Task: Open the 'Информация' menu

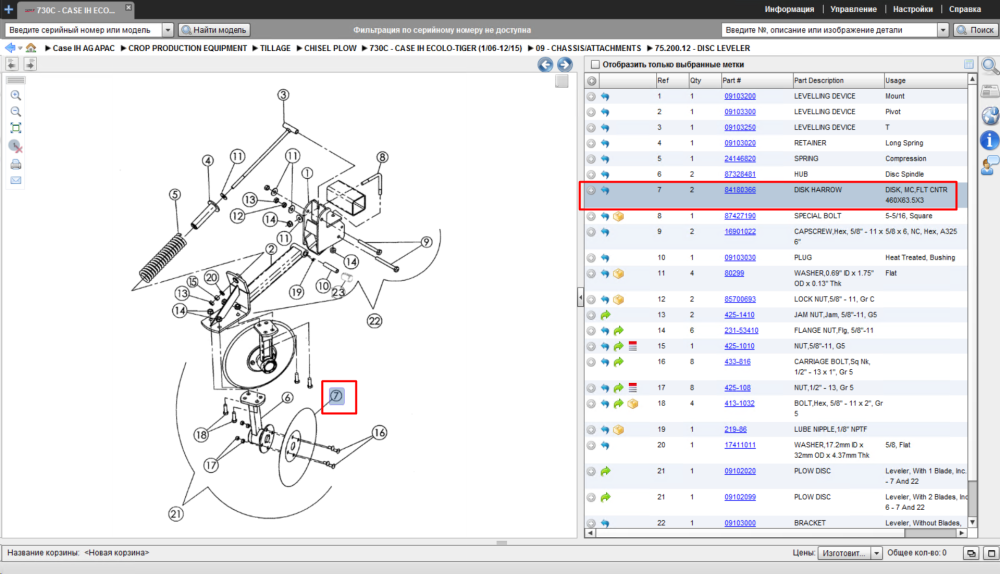Action: (789, 9)
